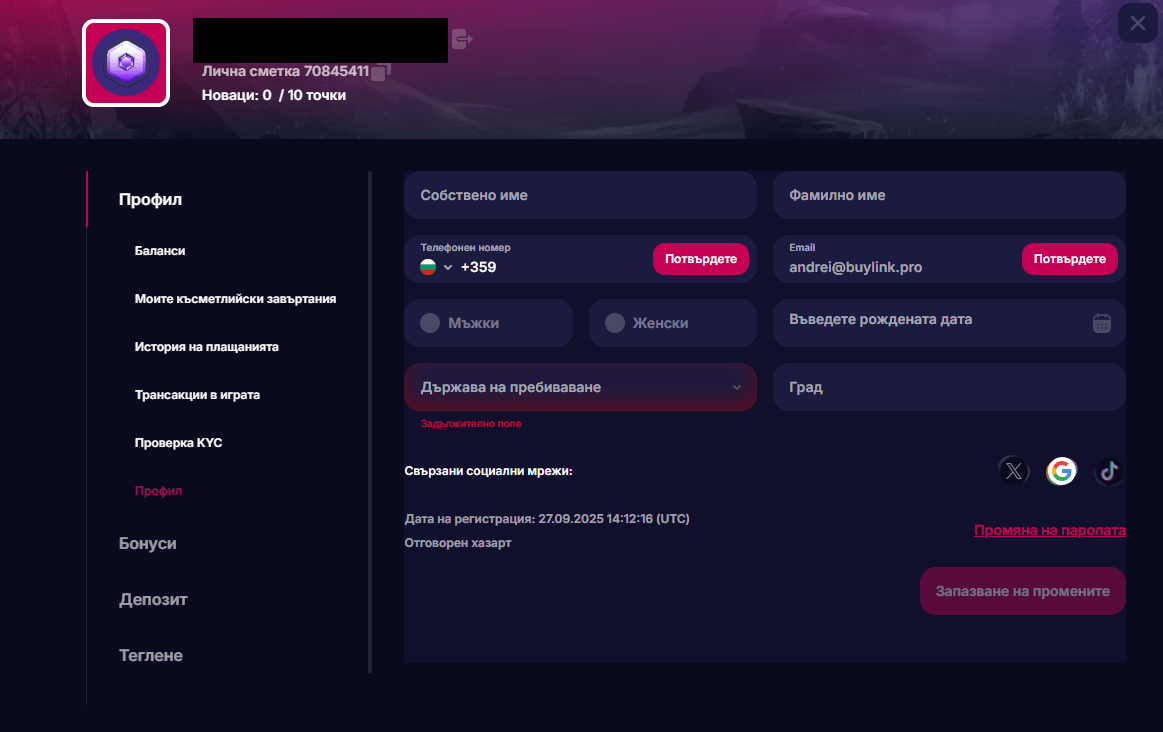This screenshot has height=732, width=1163.
Task: Click the Bulgarian flag icon
Action: click(429, 267)
